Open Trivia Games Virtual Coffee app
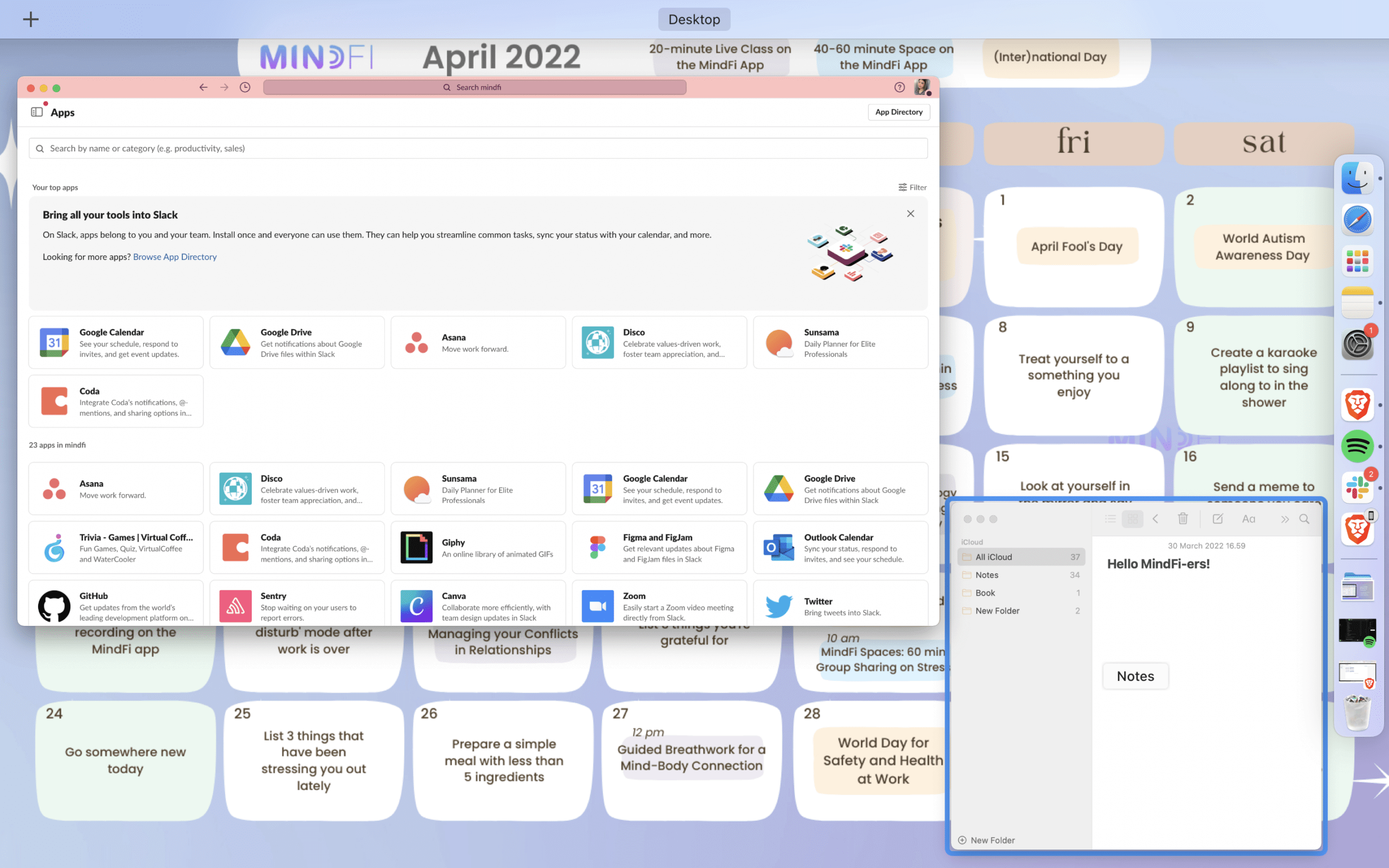 (x=116, y=548)
